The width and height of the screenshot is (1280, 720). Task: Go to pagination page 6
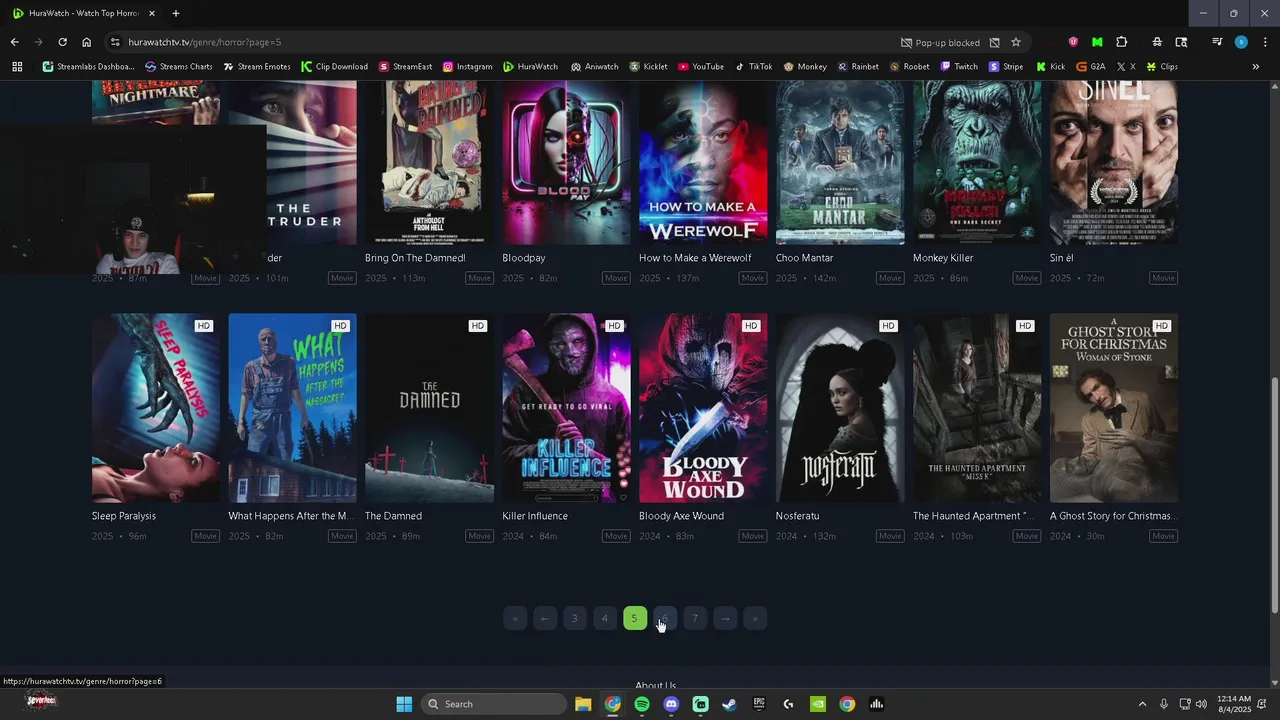665,618
